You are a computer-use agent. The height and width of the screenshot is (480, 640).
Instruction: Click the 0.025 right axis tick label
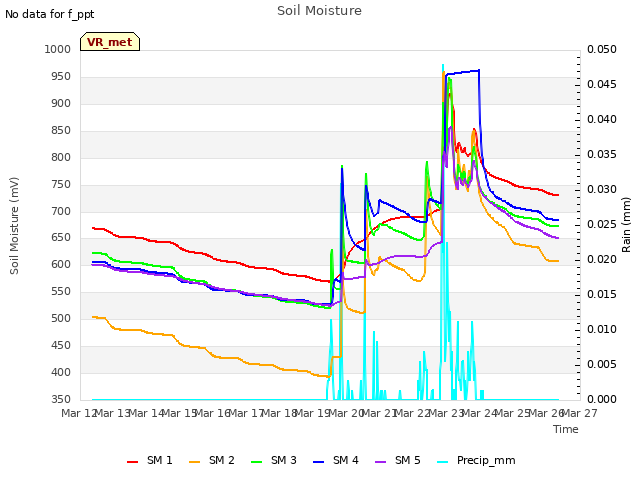pyautogui.click(x=602, y=224)
